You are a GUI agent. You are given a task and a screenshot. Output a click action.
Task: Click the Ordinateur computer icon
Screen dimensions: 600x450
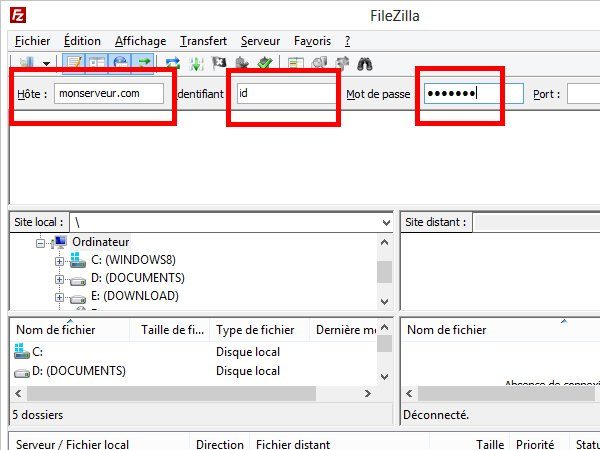pyautogui.click(x=60, y=242)
